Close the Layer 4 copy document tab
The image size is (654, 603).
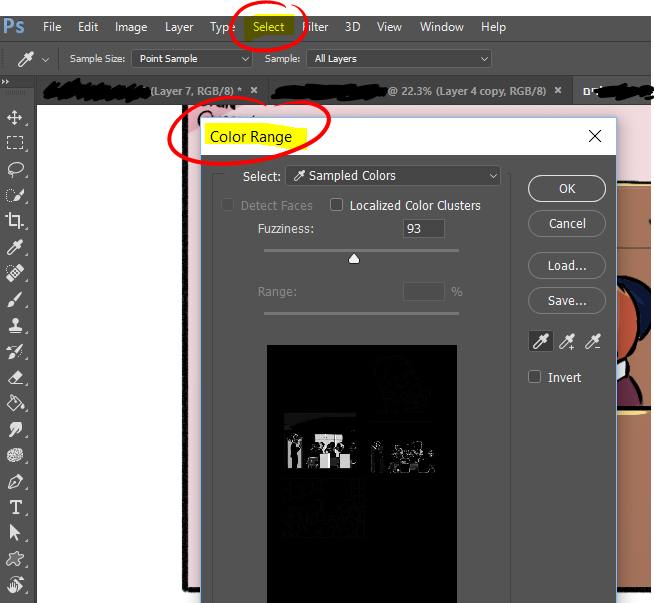click(x=558, y=90)
